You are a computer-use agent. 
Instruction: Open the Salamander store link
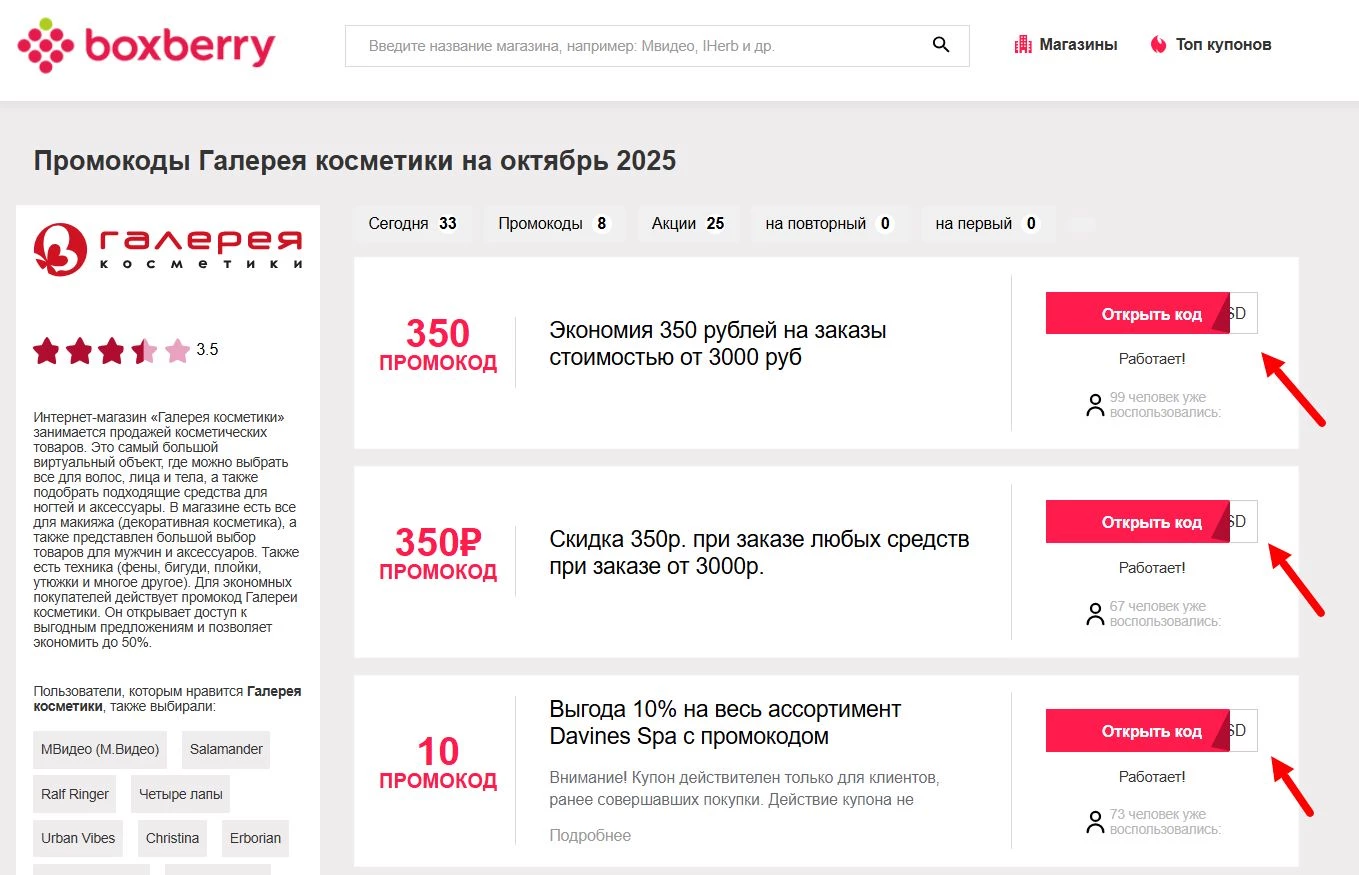[x=226, y=750]
